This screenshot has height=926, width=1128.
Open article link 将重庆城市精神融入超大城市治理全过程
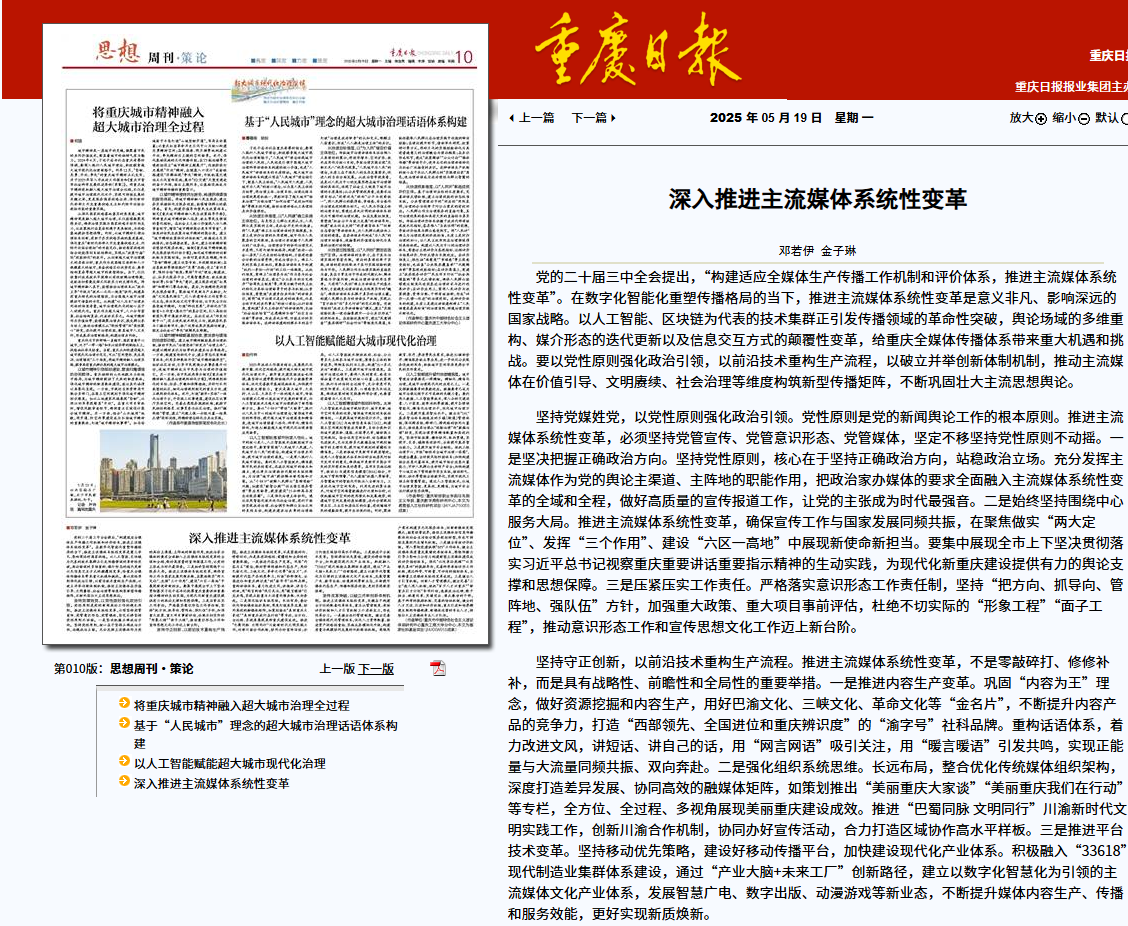[241, 705]
